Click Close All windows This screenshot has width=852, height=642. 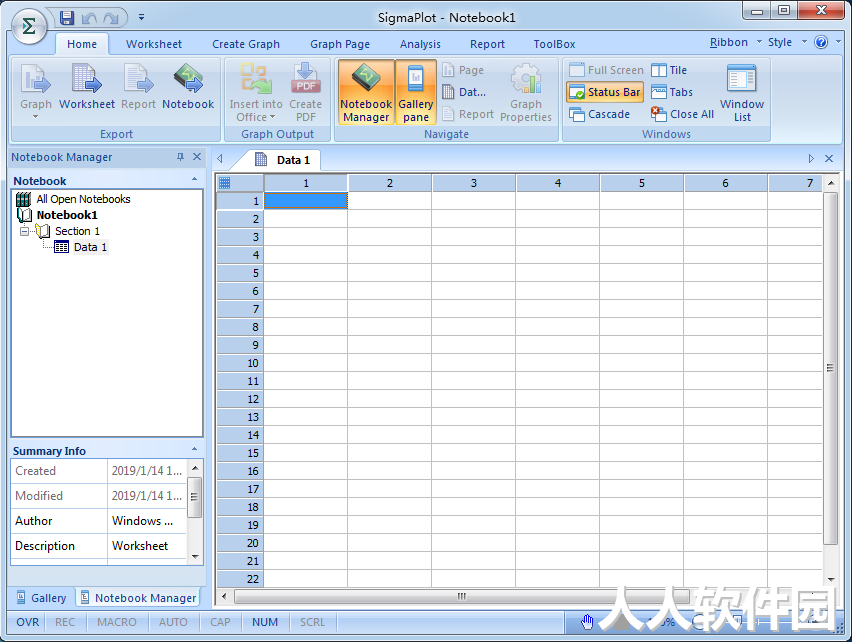tap(682, 114)
